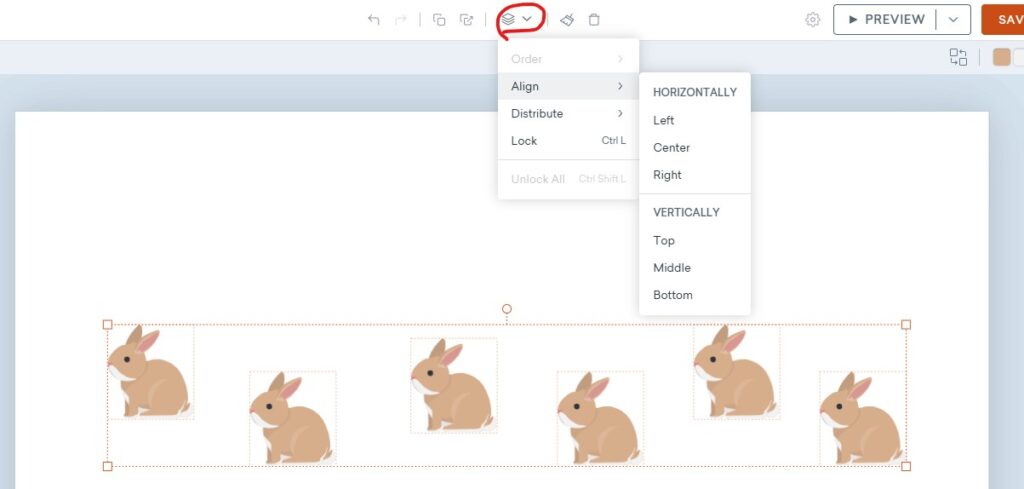Click the paste icon in toolbar
Viewport: 1024px width, 489px height.
[466, 20]
